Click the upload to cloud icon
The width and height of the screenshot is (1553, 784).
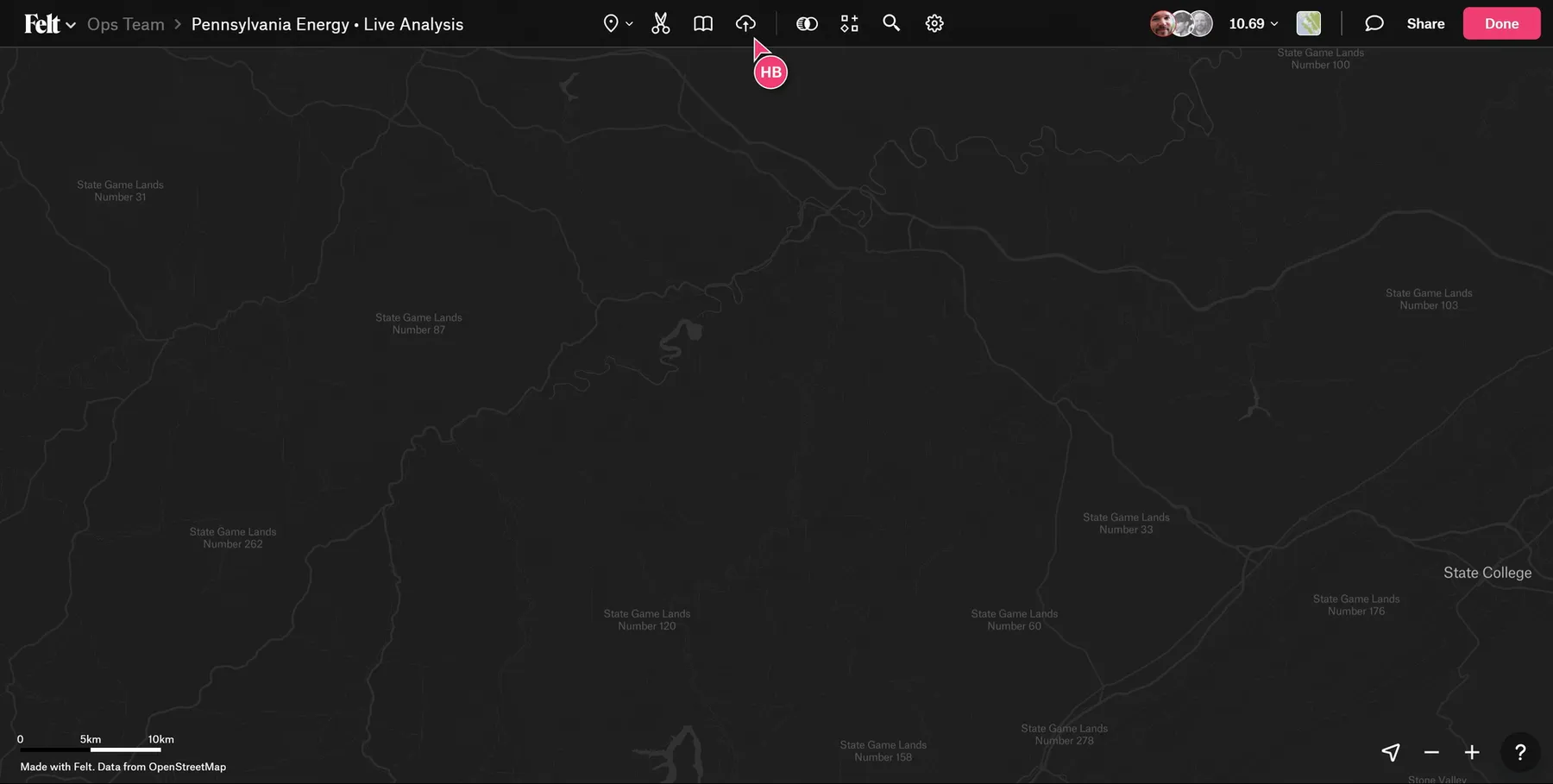pos(745,23)
